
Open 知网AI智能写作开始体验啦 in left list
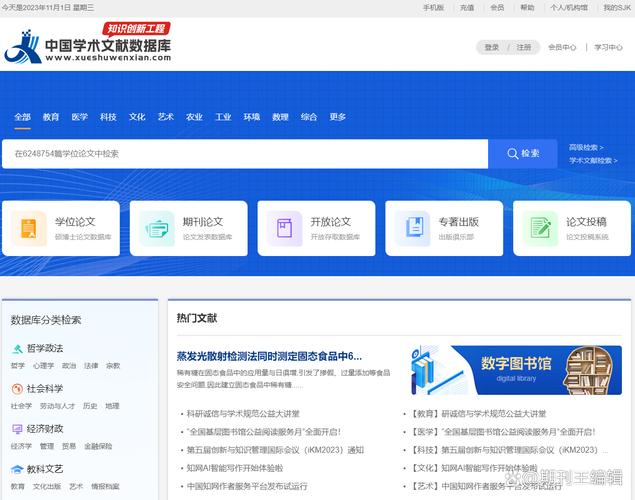point(235,468)
